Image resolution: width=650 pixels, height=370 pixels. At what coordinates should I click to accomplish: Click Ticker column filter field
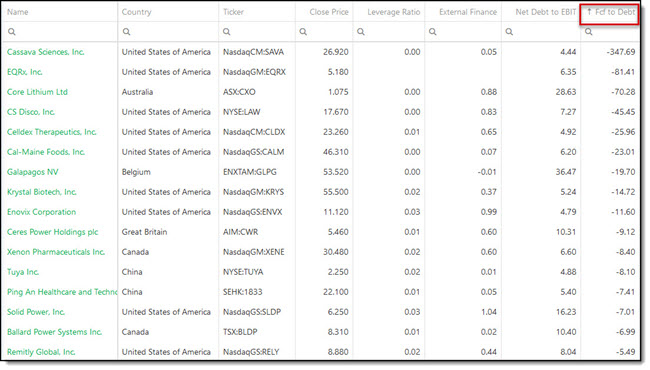click(257, 32)
